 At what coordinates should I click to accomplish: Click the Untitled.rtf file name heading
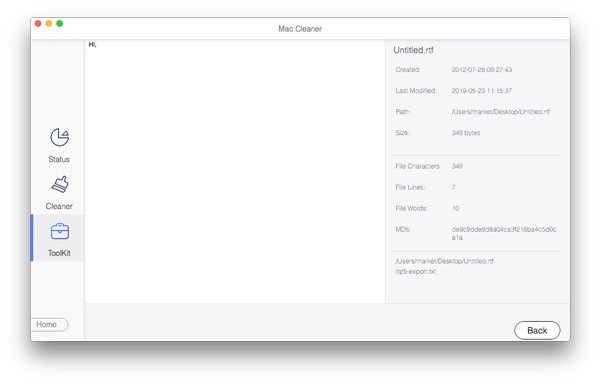[x=413, y=50]
